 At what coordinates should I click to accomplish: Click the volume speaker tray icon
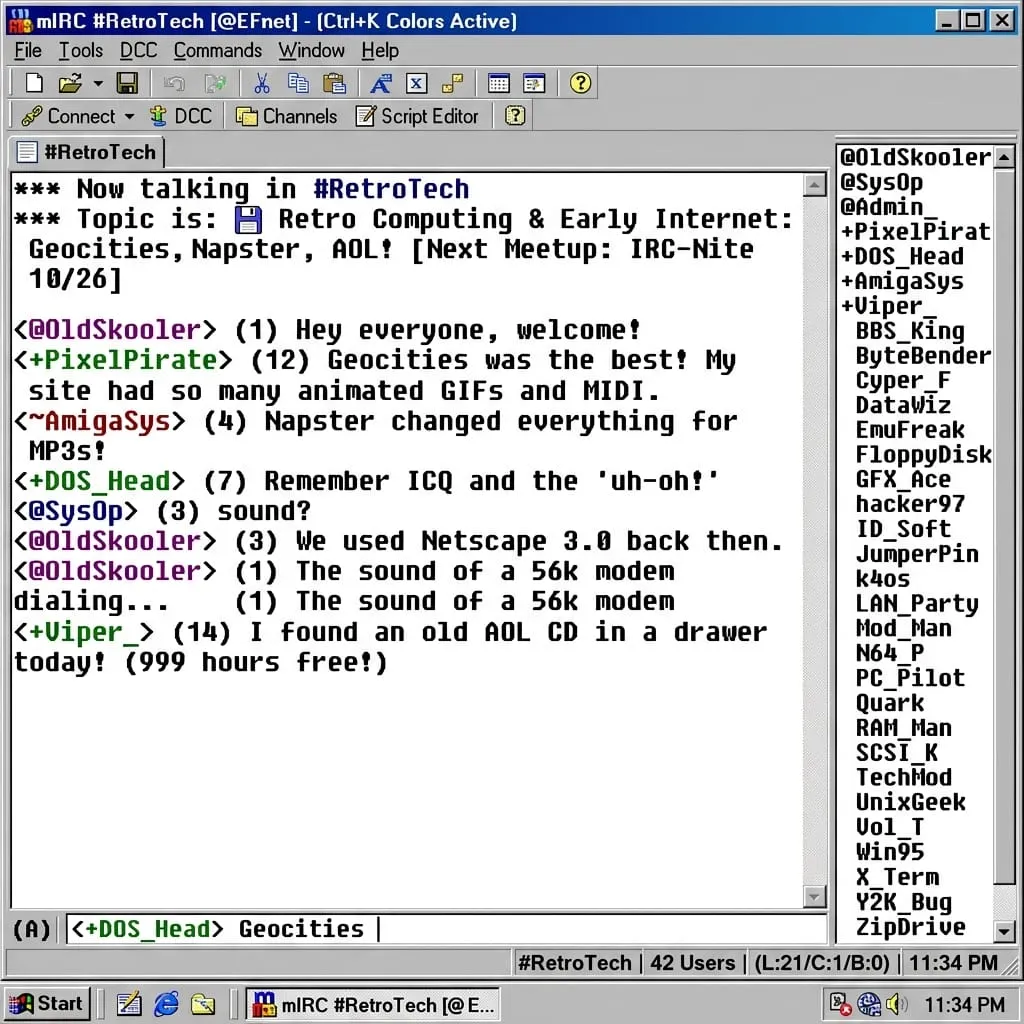point(897,1004)
